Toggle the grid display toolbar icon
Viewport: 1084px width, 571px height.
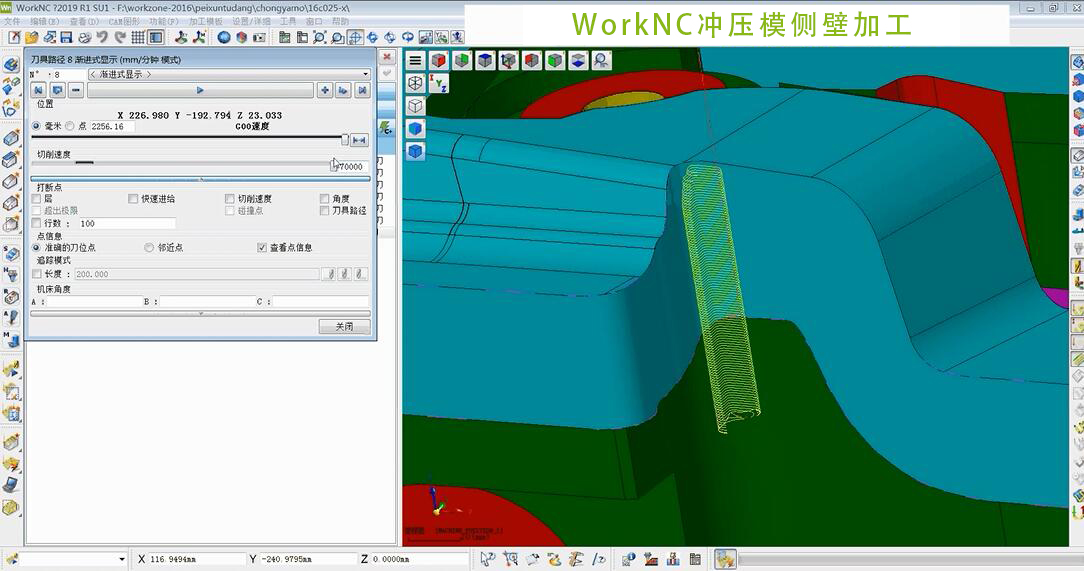pyautogui.click(x=138, y=37)
